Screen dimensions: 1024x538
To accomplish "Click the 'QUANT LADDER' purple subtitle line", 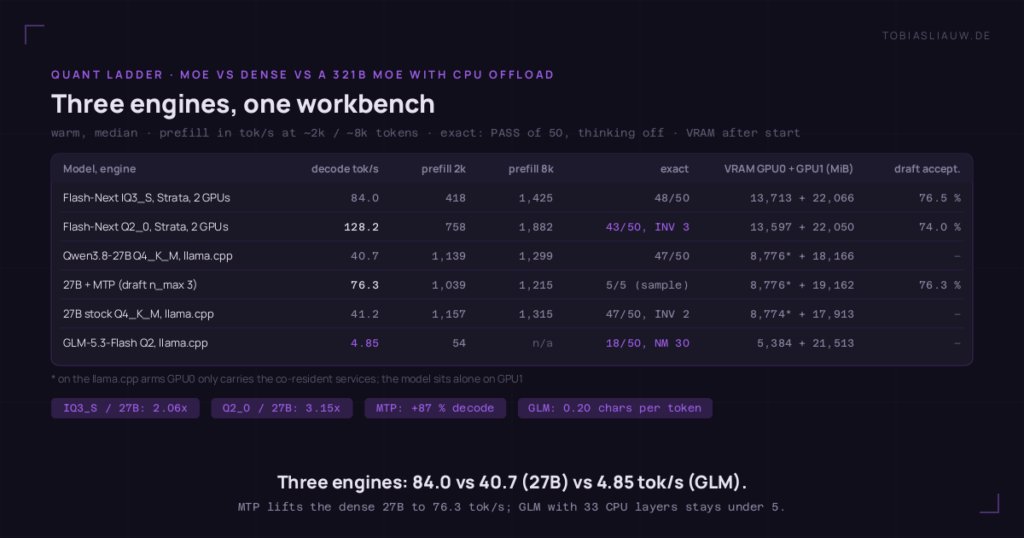I will click(302, 74).
